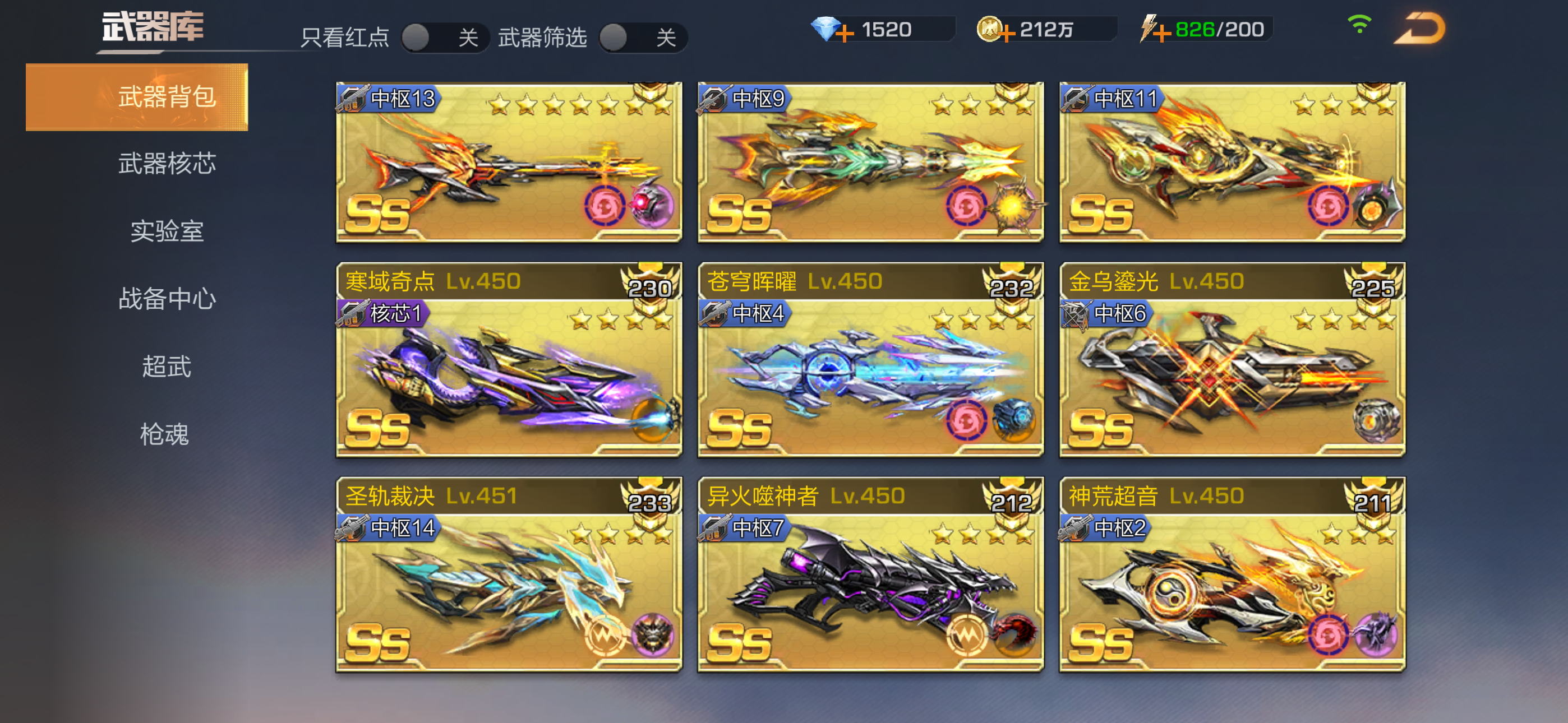Select the 金乌鎏光 Lv.450 weapon
1568x723 pixels.
point(1232,360)
